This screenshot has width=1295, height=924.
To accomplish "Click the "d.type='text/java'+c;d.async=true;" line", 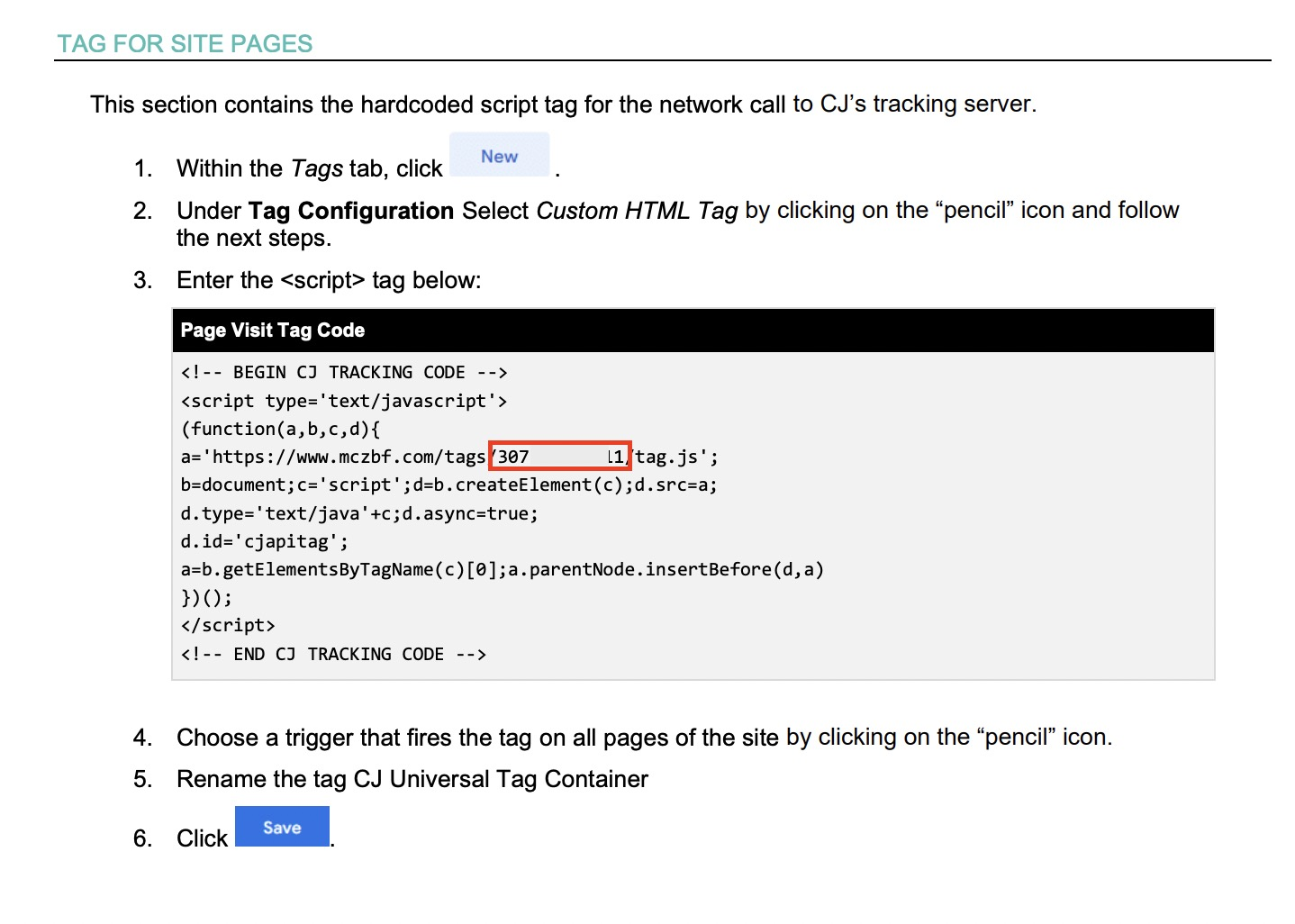I will click(x=359, y=513).
